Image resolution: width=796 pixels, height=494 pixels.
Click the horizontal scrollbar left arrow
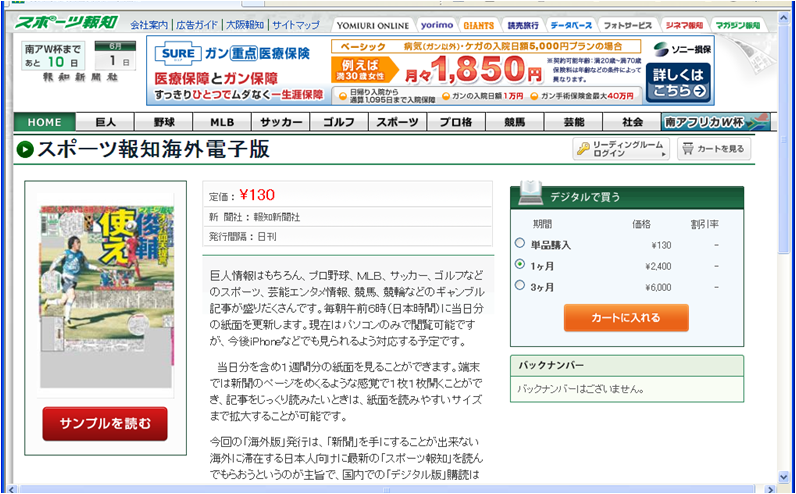click(x=12, y=489)
